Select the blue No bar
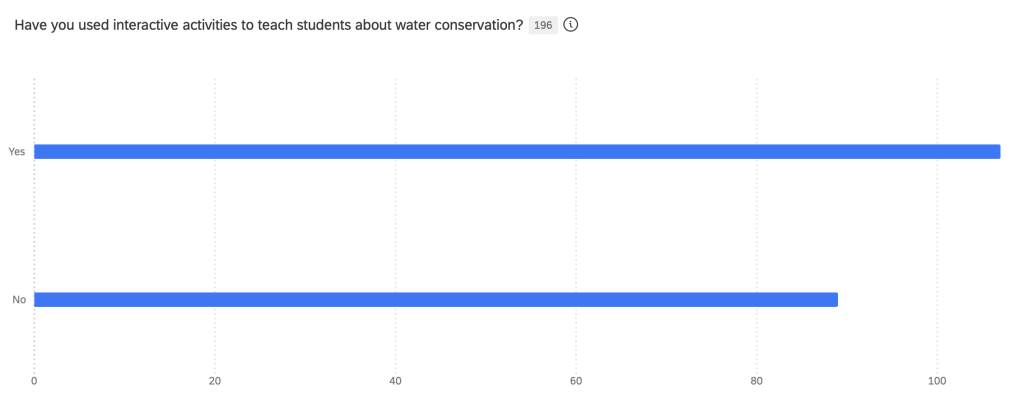Viewport: 1024px width, 408px height. tap(436, 299)
